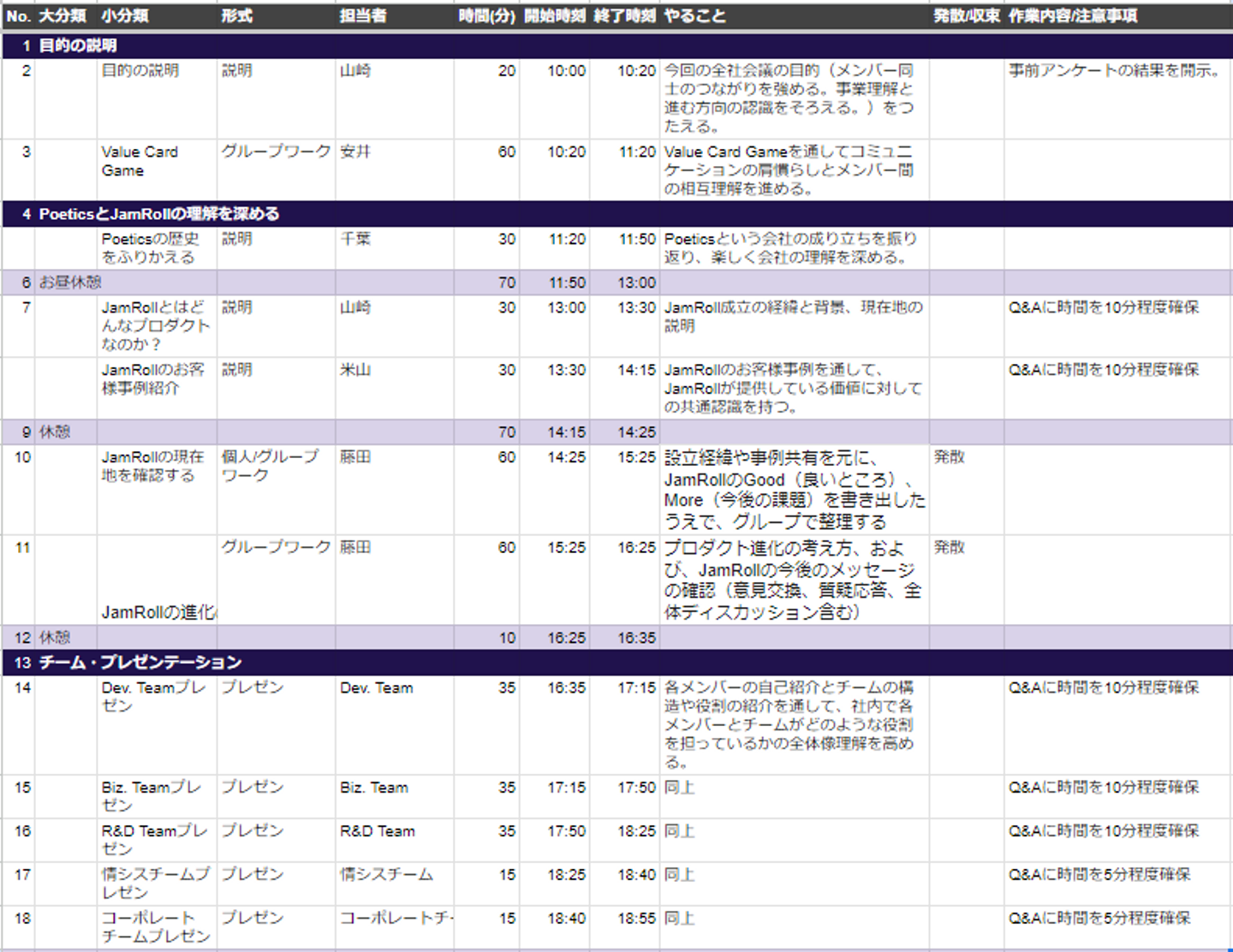
Task: Select the JamRollとはどんなプロダクトなのか？ cell
Action: pyautogui.click(x=156, y=325)
